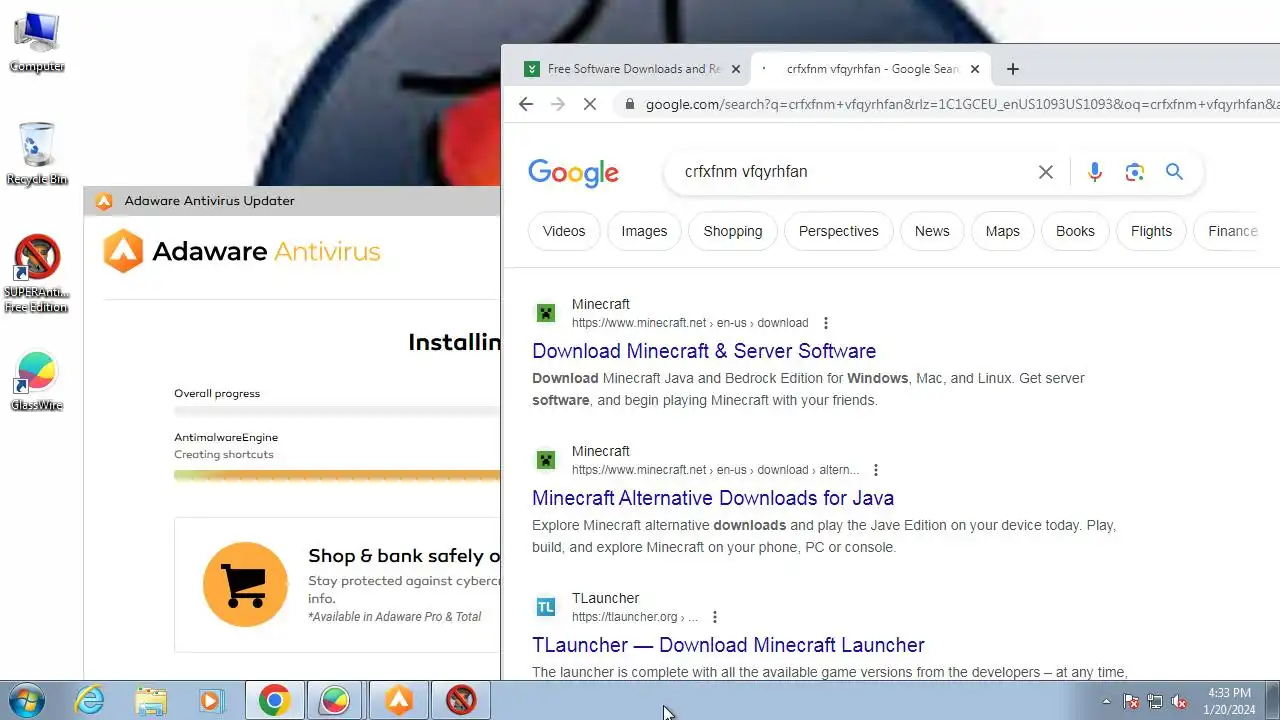This screenshot has height=720, width=1280.
Task: Open Internet Explorer from taskbar
Action: (x=90, y=701)
